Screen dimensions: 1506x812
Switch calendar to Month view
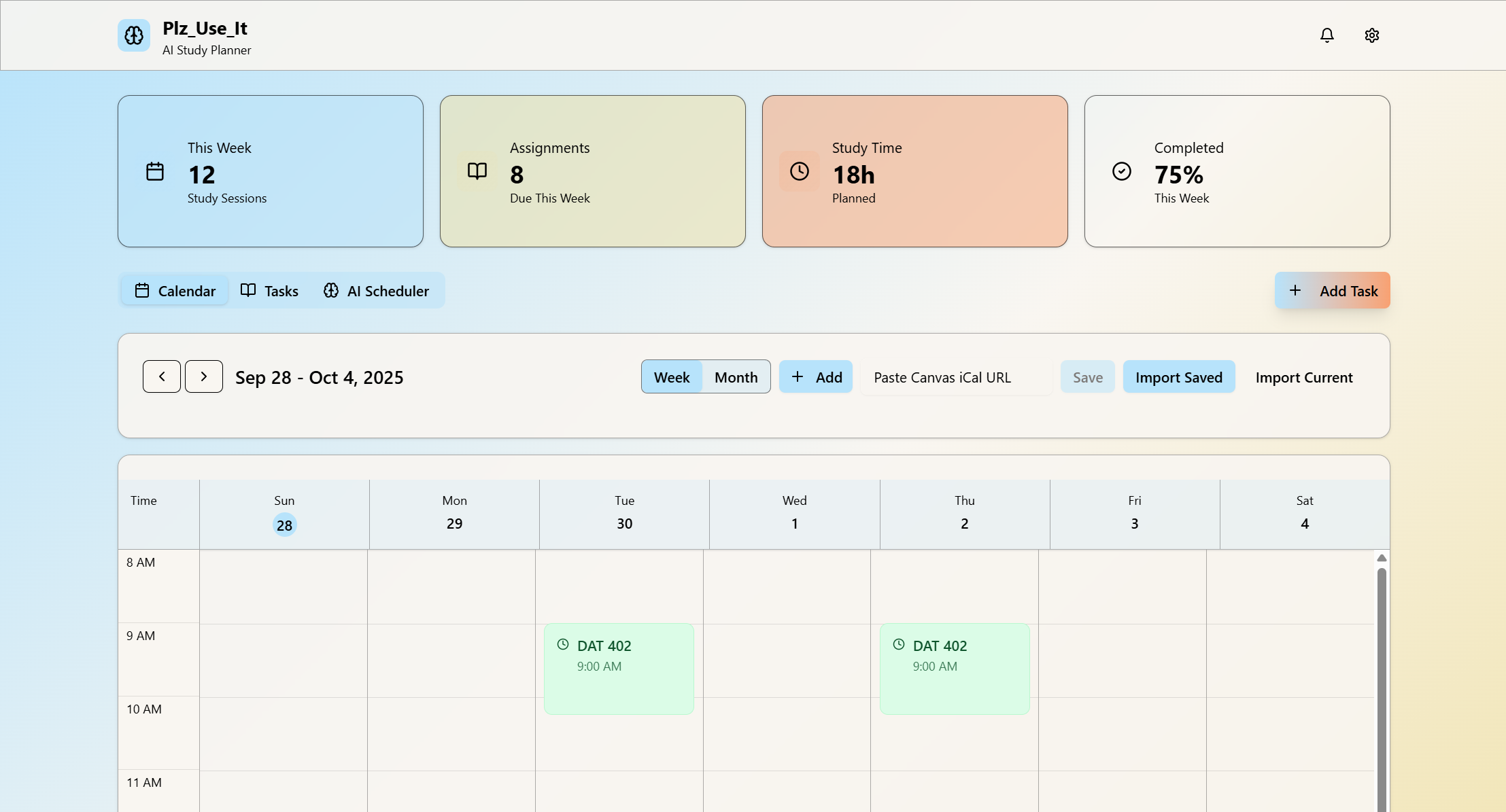[x=736, y=377]
